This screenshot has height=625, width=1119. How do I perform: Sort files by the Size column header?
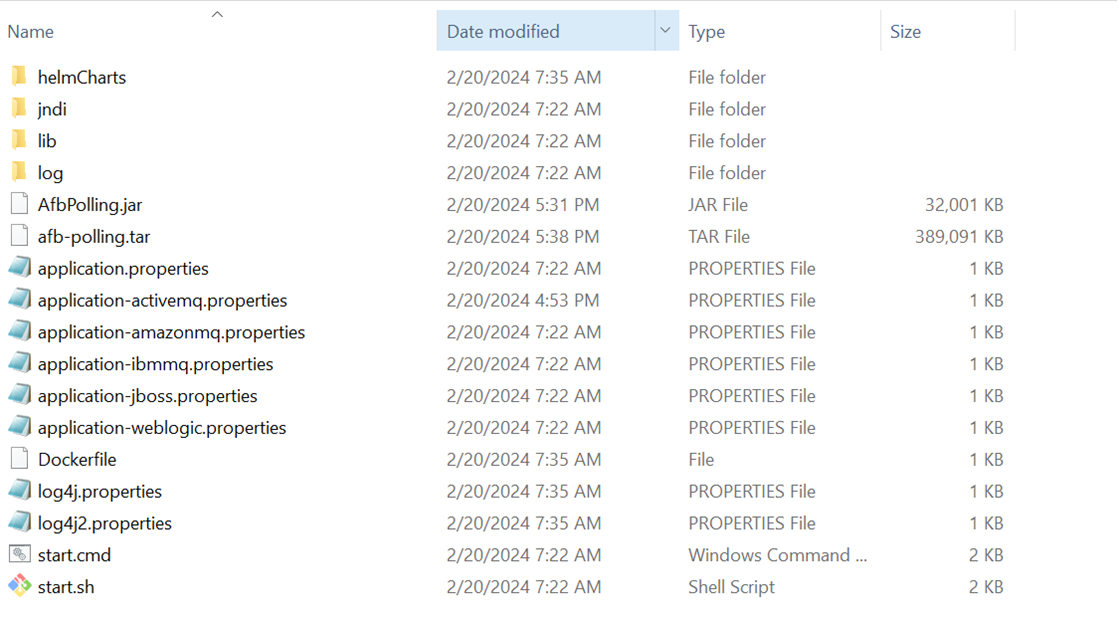click(905, 31)
